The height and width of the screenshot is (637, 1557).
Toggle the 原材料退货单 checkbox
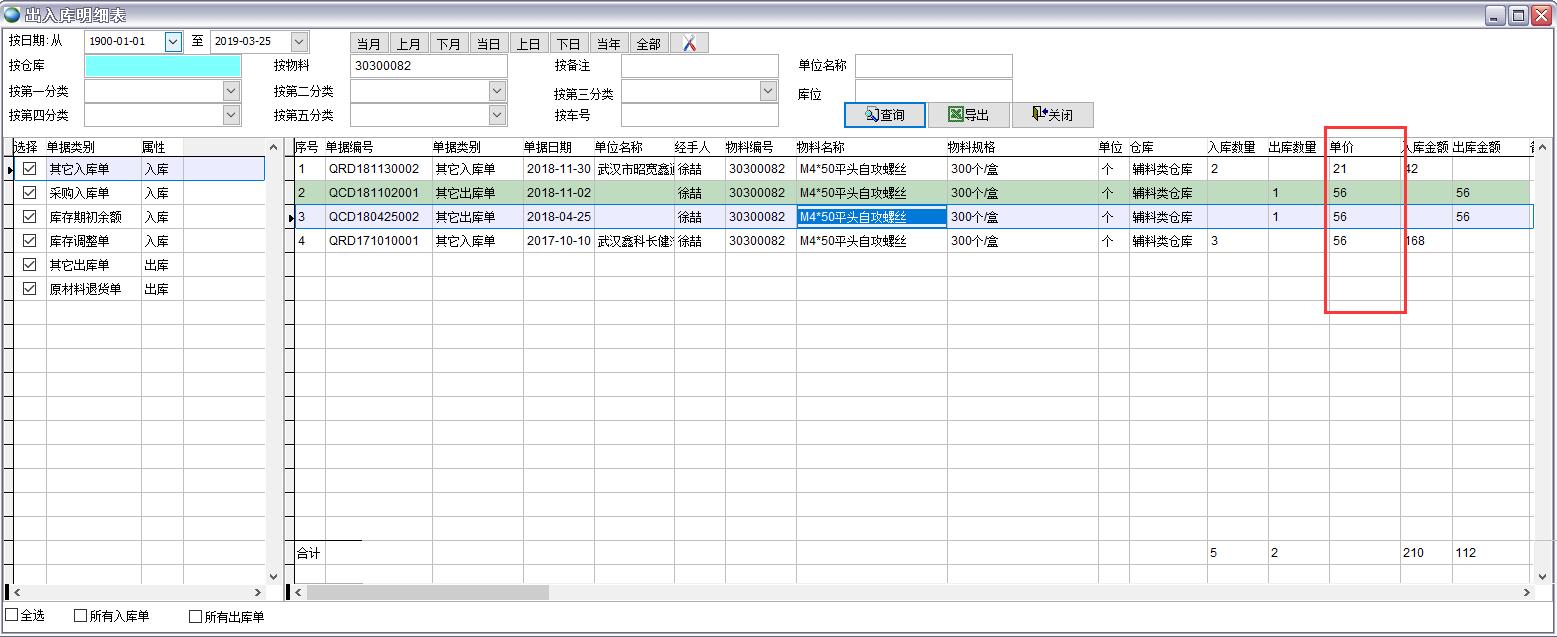30,289
